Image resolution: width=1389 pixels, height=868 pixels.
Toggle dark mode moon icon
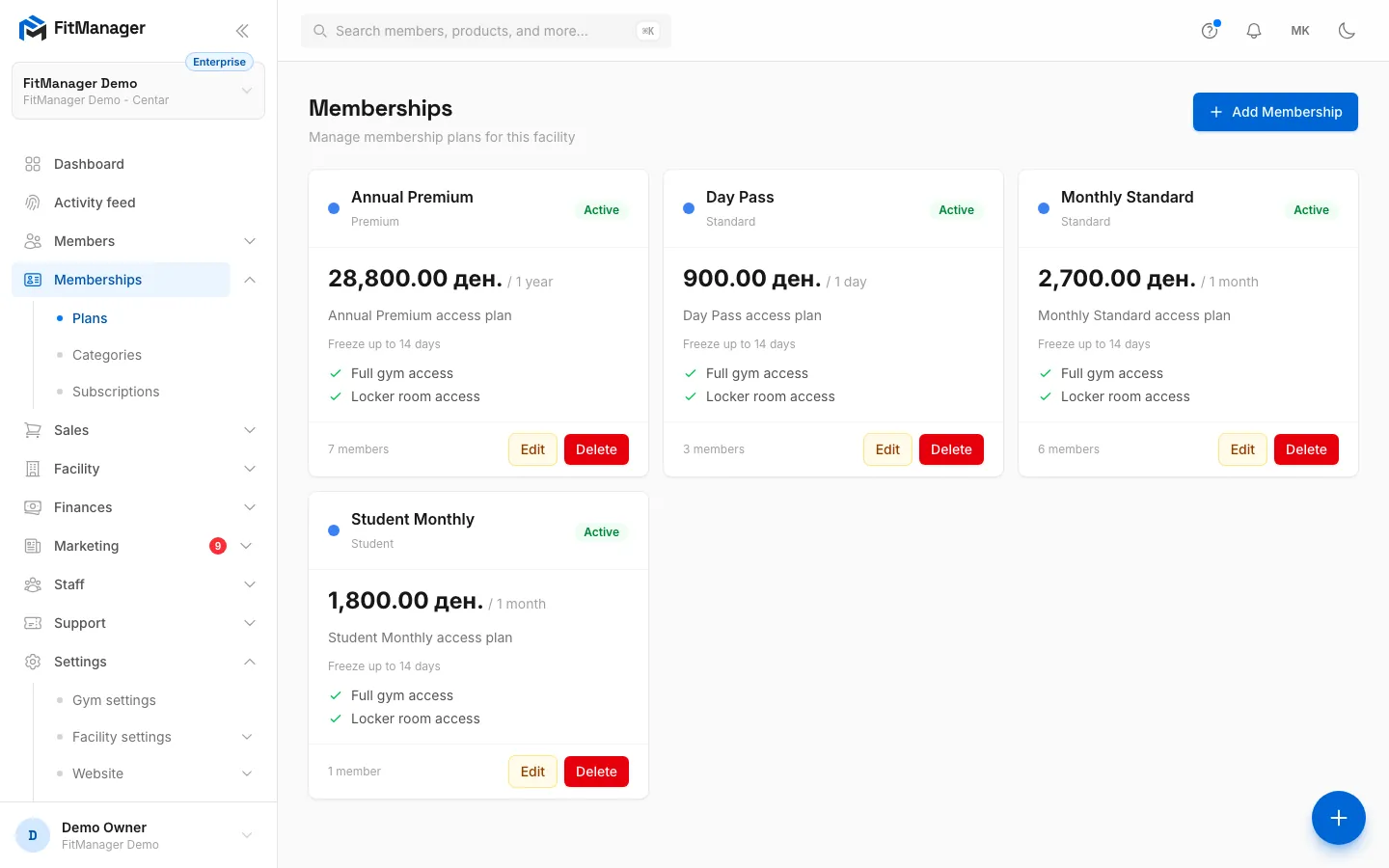coord(1347,31)
